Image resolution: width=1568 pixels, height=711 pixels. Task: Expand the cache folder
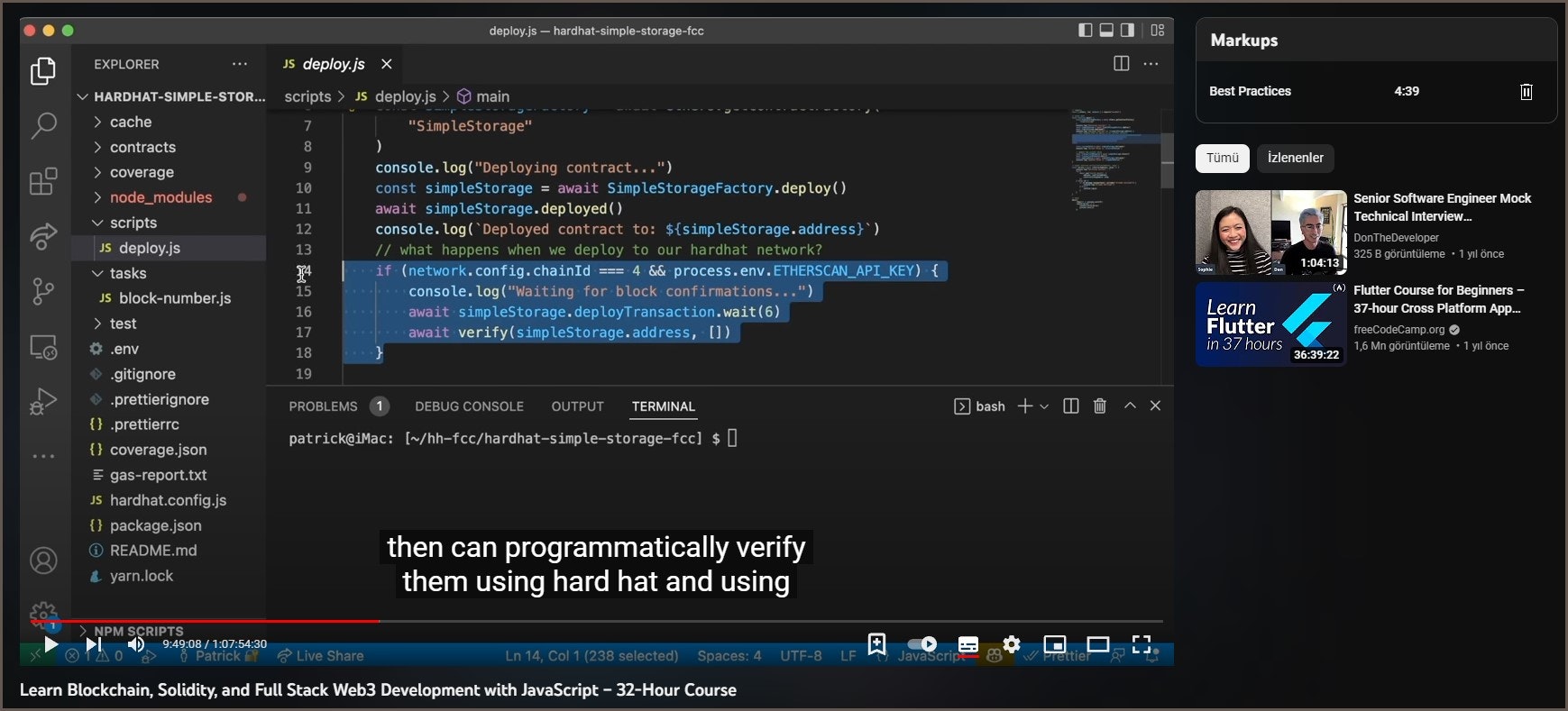[x=131, y=122]
